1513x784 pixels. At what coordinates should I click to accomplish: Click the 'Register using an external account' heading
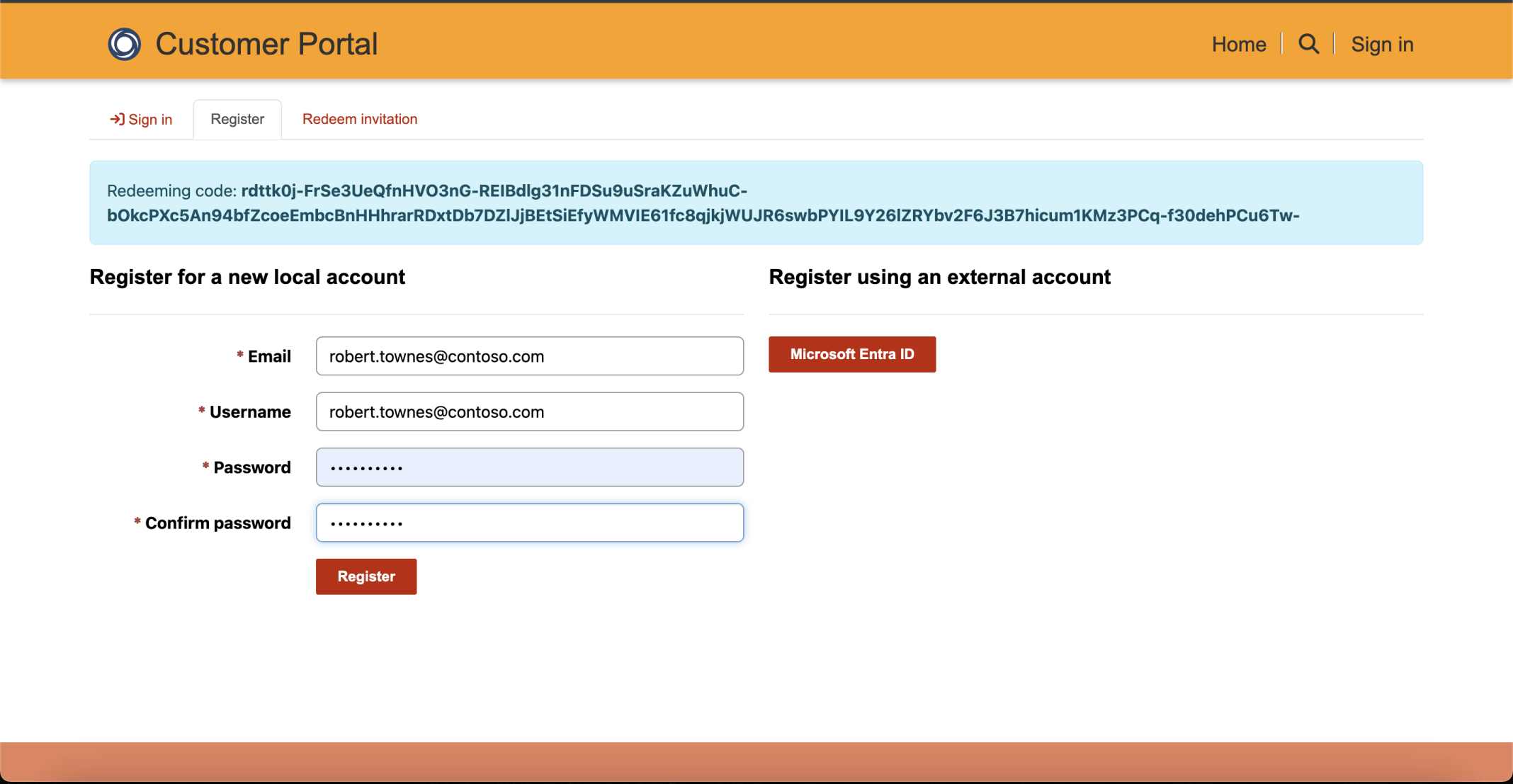[939, 277]
